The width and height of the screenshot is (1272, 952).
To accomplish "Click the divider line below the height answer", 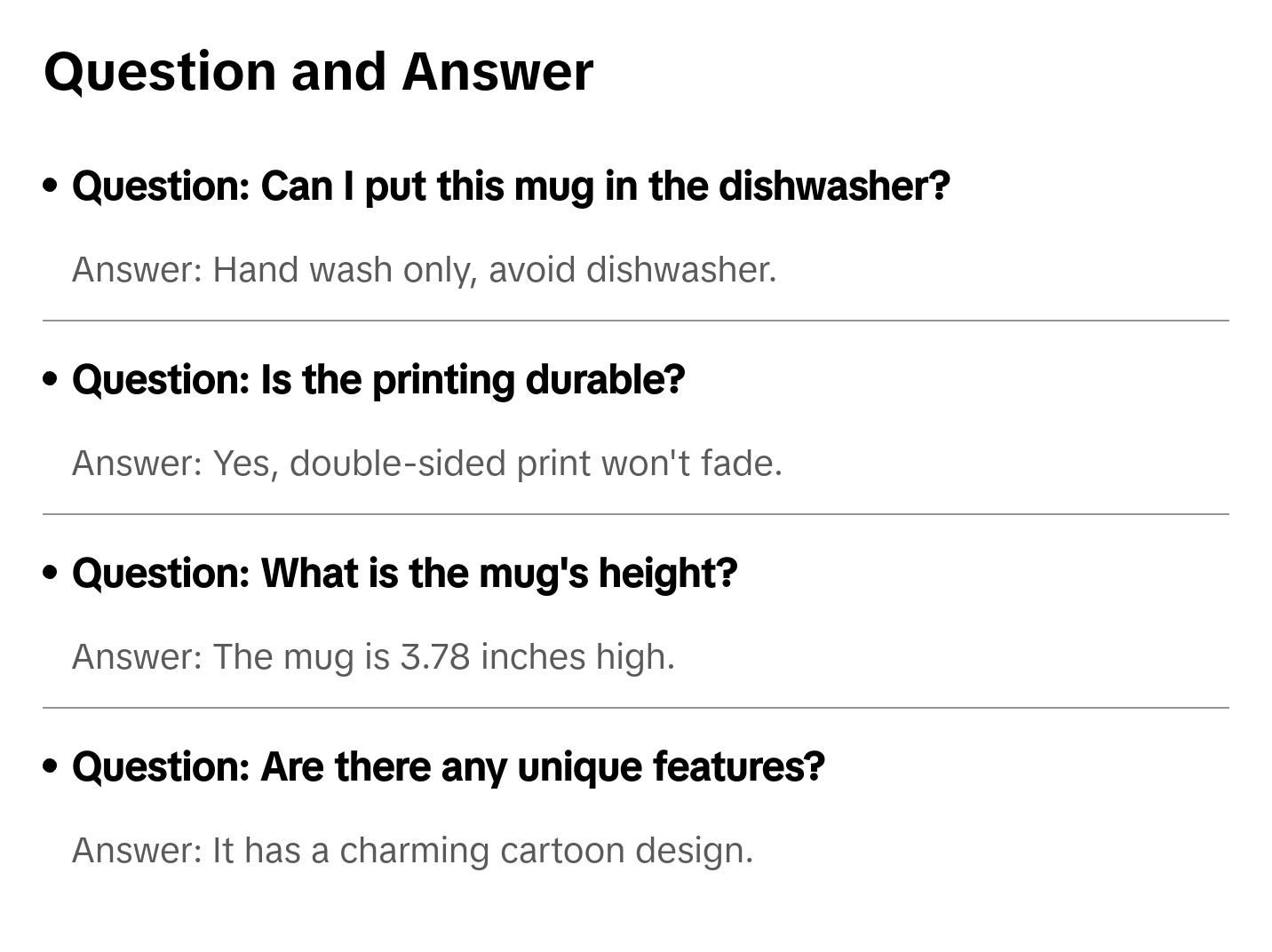I will (x=635, y=708).
